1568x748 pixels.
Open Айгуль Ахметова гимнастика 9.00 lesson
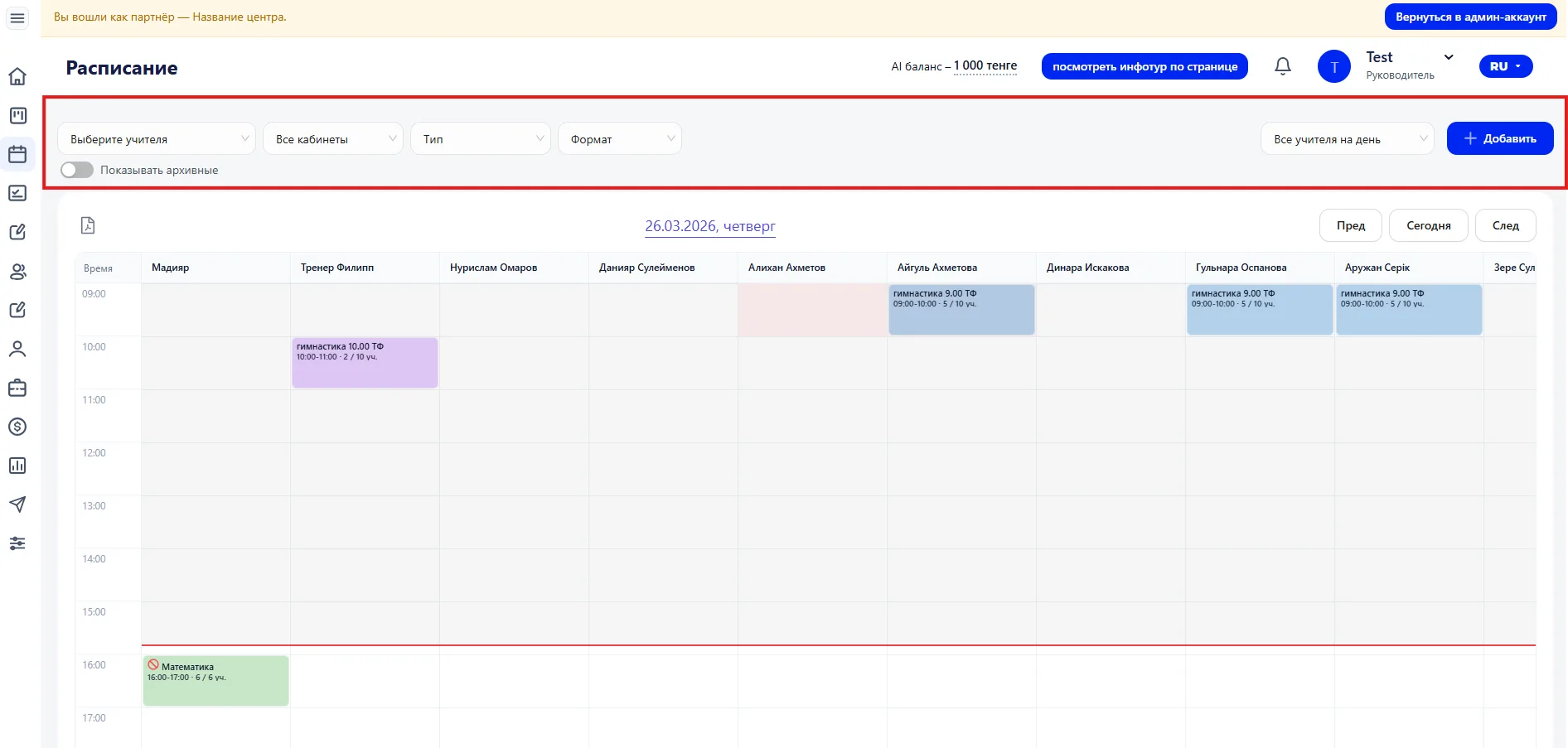(961, 310)
